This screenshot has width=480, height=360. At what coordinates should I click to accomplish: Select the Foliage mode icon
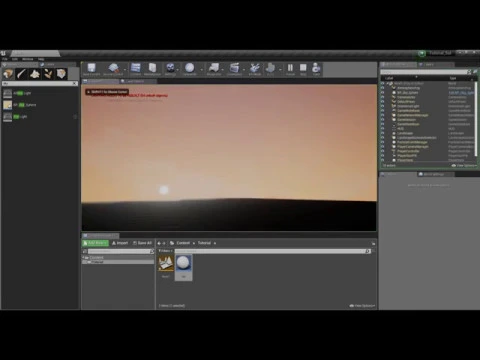click(x=48, y=74)
